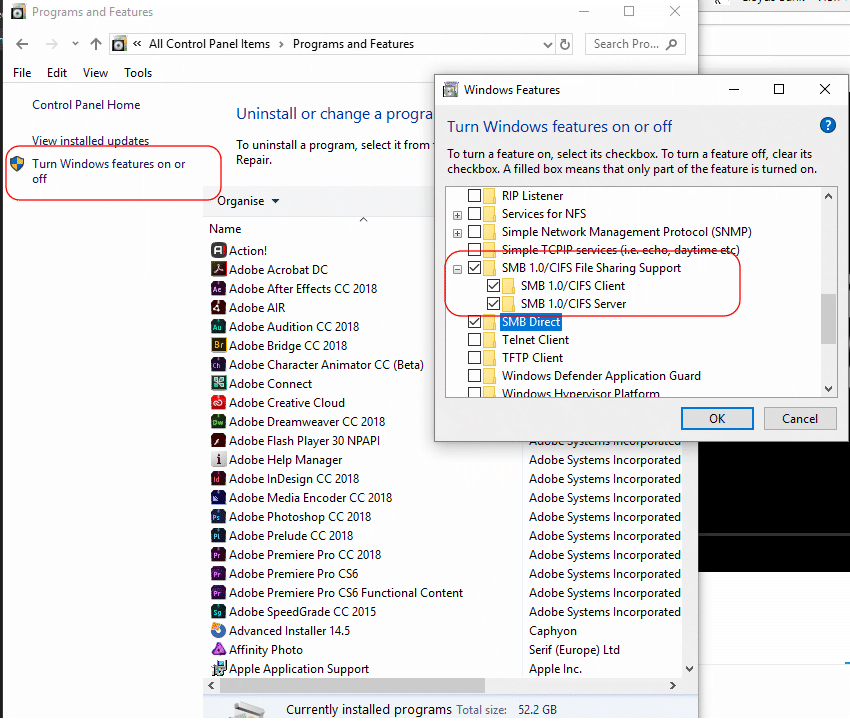Open the Edit menu
850x726 pixels.
pyautogui.click(x=57, y=73)
